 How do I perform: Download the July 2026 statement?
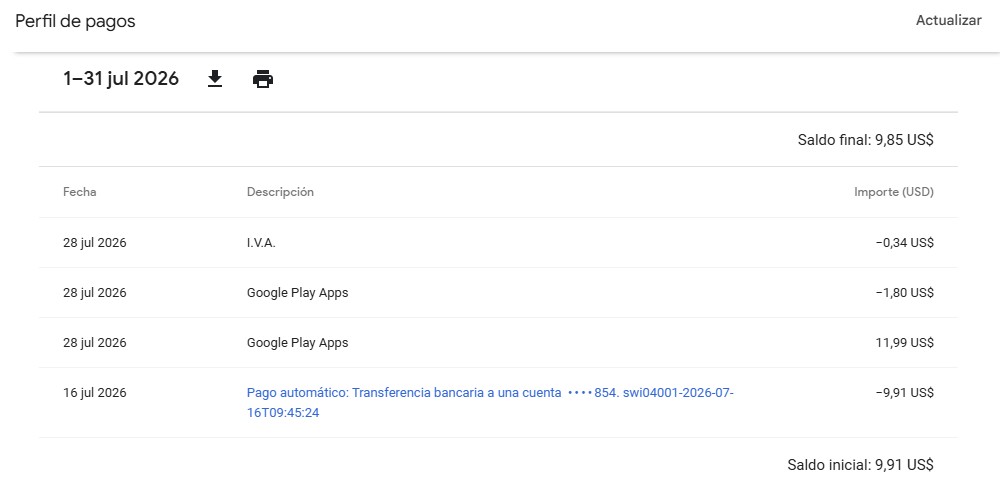[x=215, y=79]
